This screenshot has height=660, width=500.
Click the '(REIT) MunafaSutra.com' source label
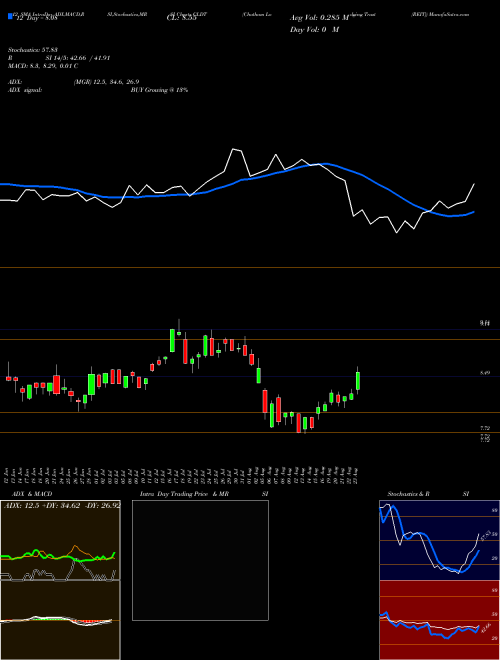[440, 14]
